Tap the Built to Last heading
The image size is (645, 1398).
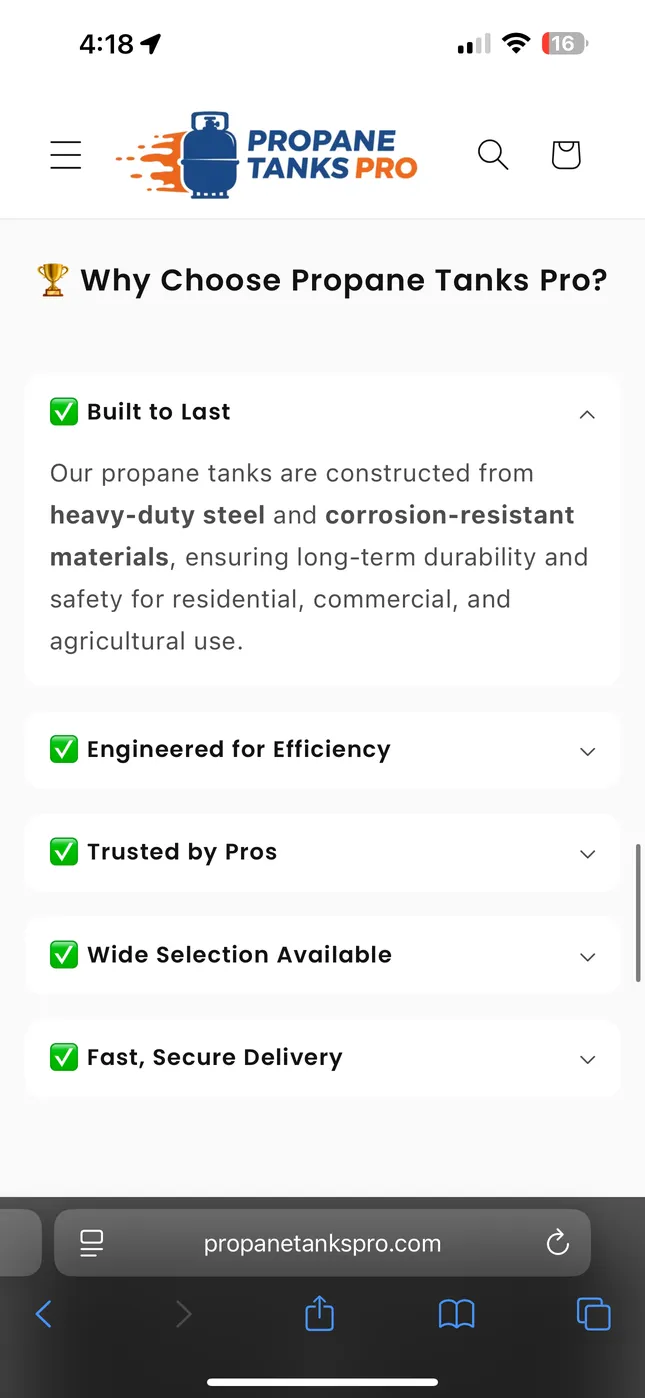[x=158, y=412]
